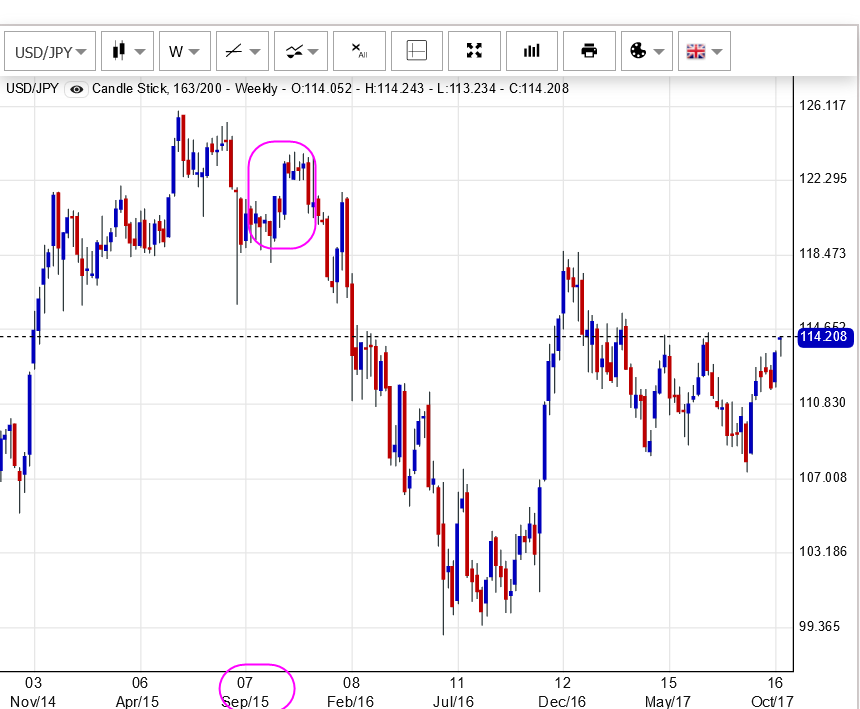Click the Jul/16 date label on time axis
The width and height of the screenshot is (860, 709).
456,702
